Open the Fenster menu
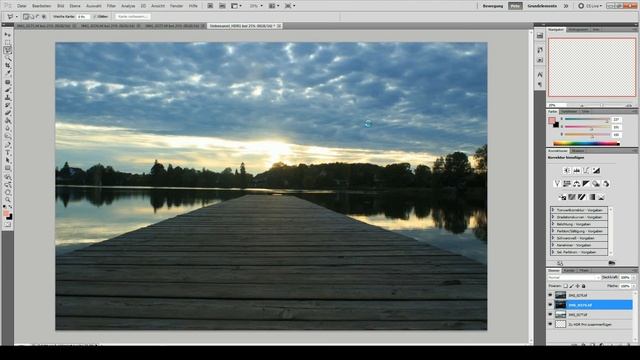 176,6
